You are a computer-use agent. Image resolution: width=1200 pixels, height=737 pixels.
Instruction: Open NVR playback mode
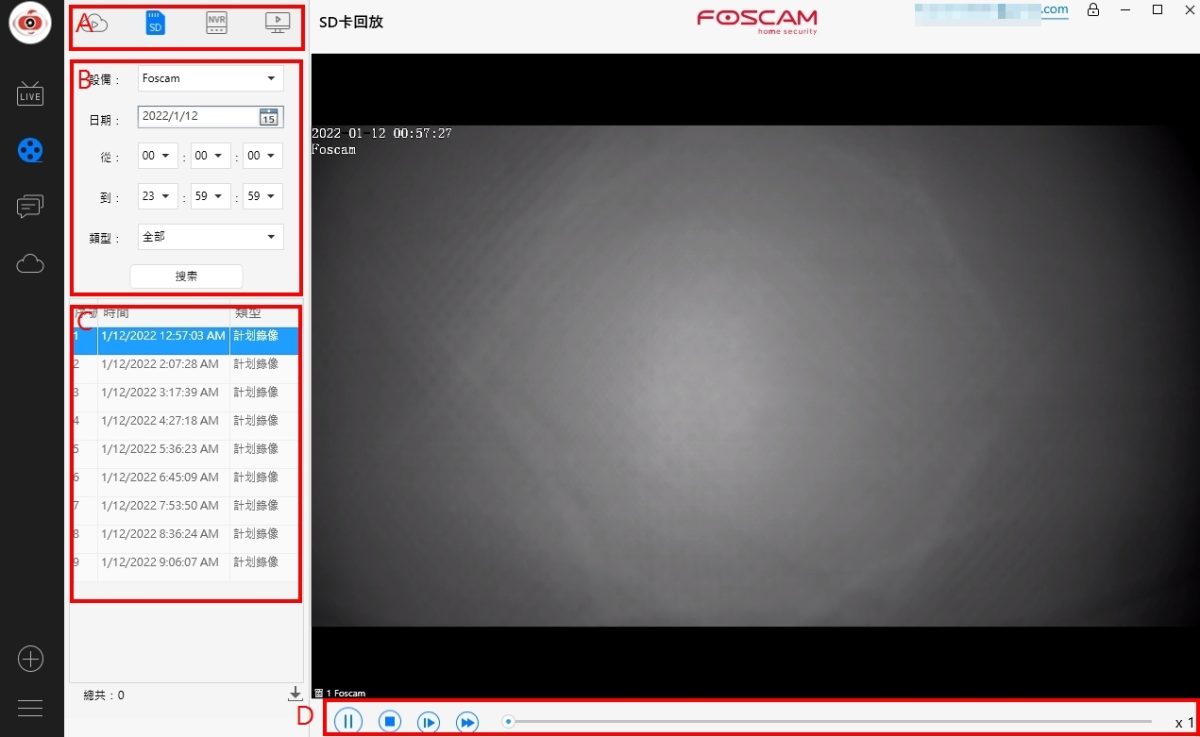[215, 23]
